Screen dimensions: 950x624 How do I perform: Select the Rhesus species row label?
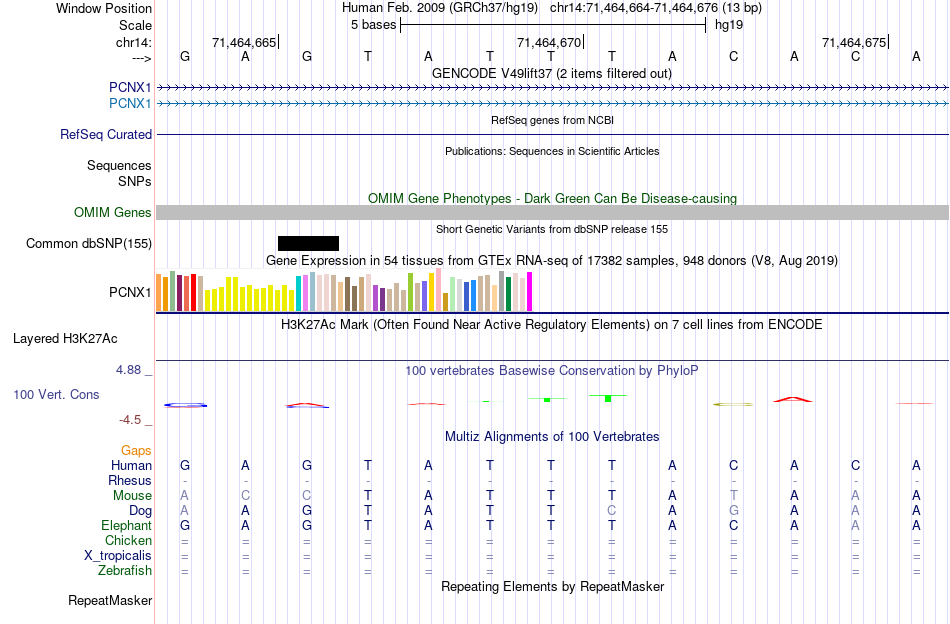point(130,481)
